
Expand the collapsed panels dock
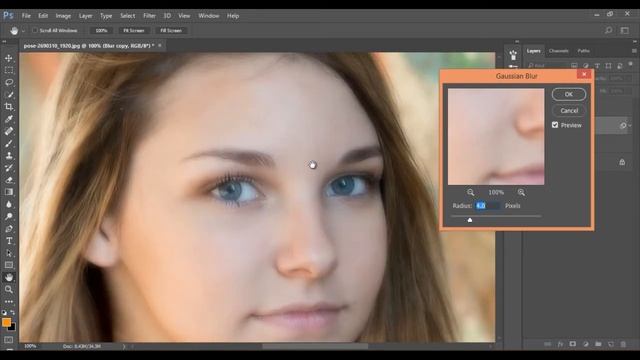(517, 41)
